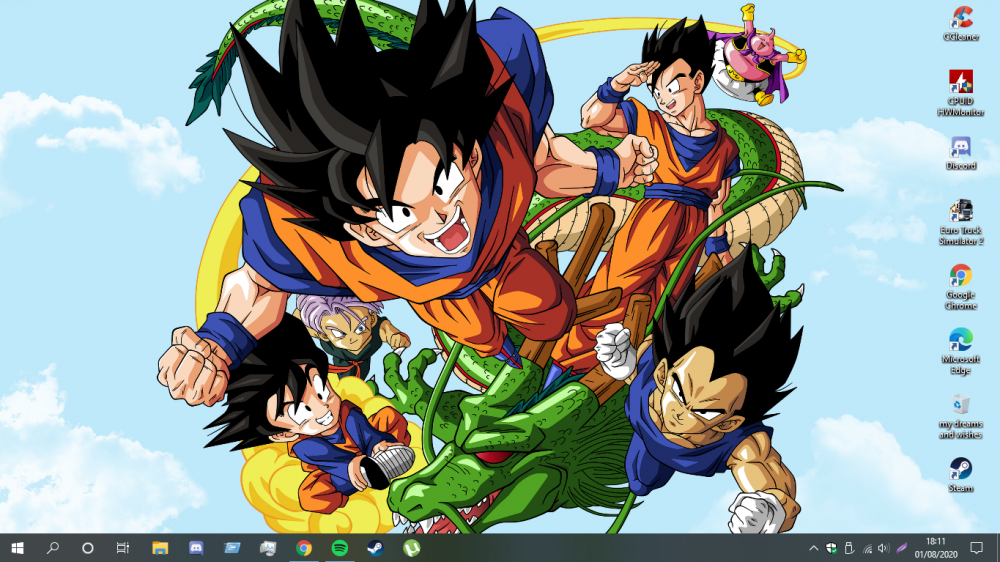Open Task View on the taskbar
Image resolution: width=1000 pixels, height=562 pixels.
pyautogui.click(x=122, y=548)
